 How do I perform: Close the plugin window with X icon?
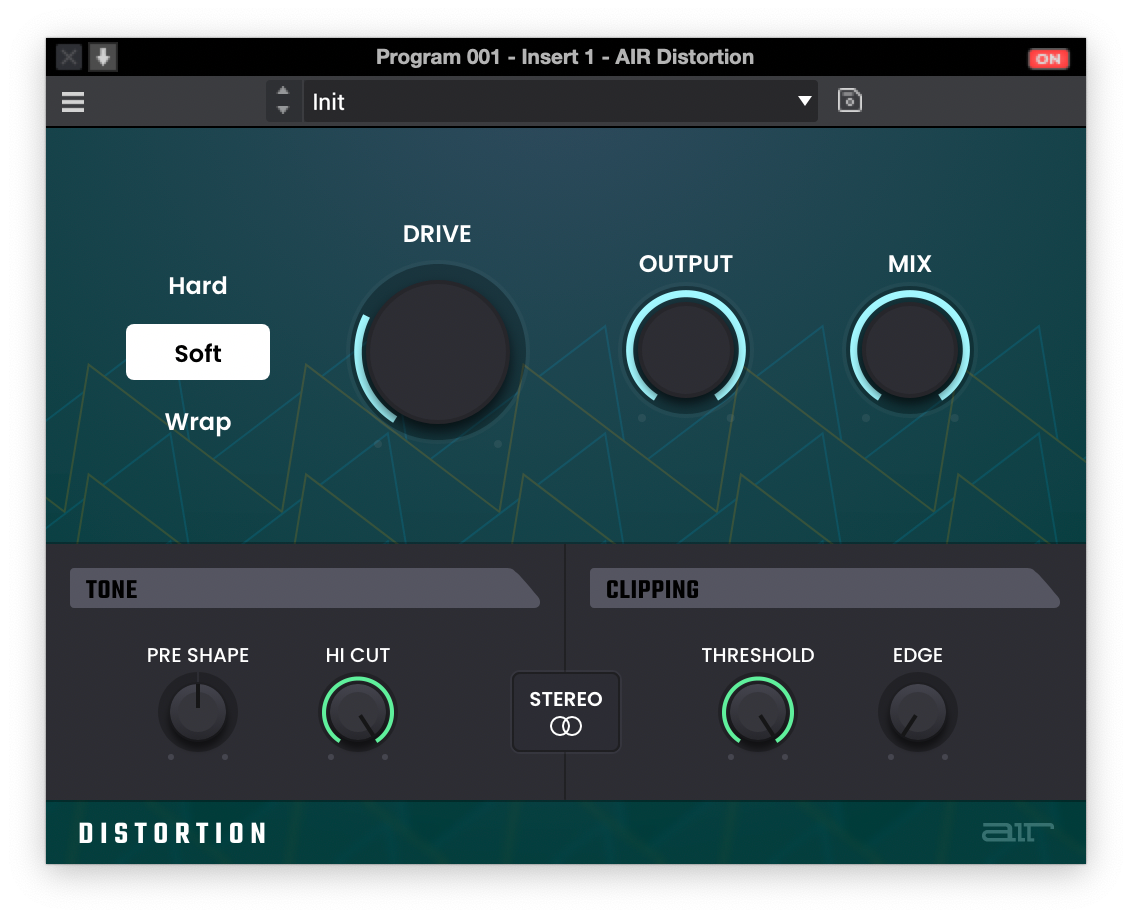[69, 57]
